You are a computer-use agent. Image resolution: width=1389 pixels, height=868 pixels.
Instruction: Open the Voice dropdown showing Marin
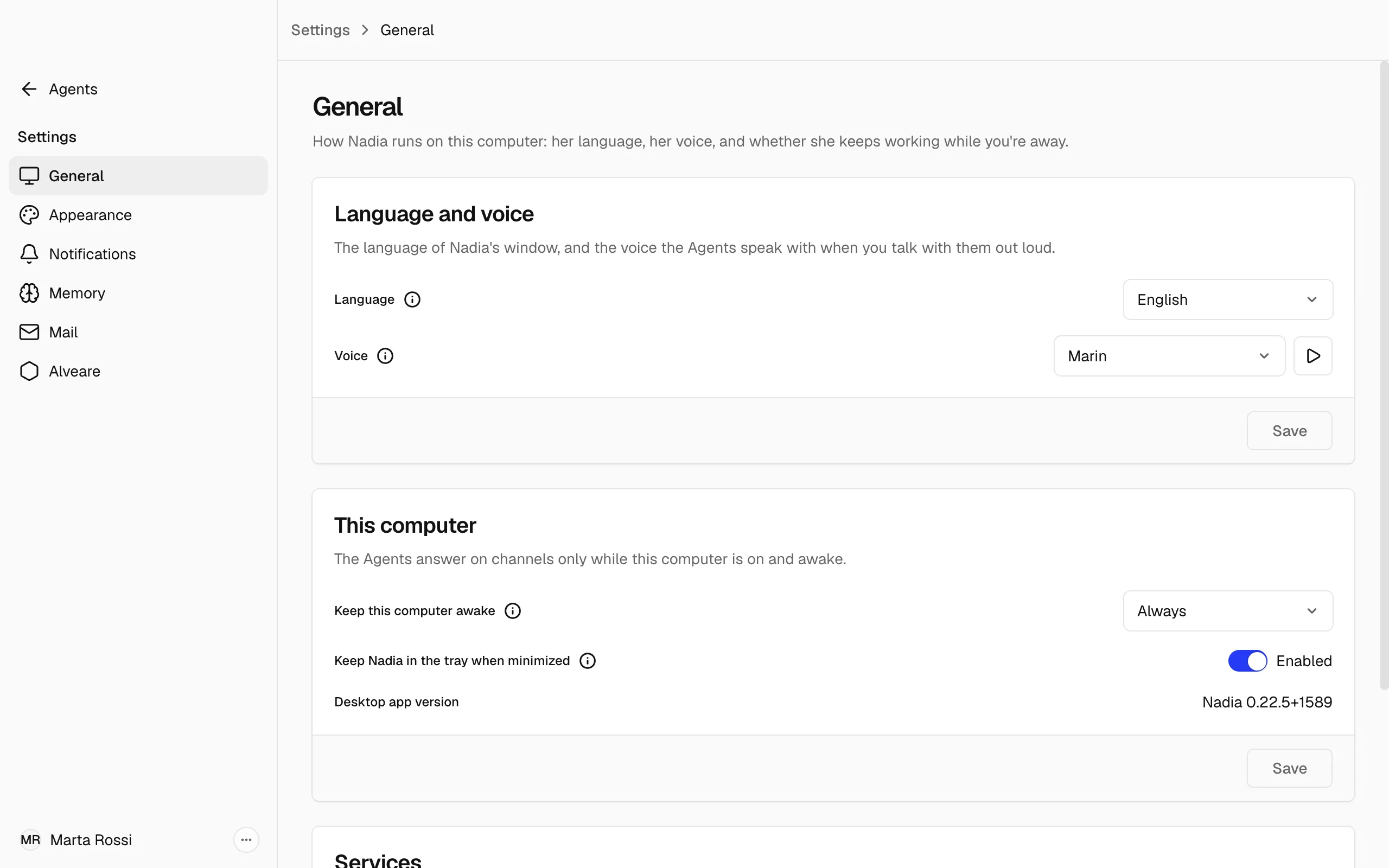coord(1169,356)
